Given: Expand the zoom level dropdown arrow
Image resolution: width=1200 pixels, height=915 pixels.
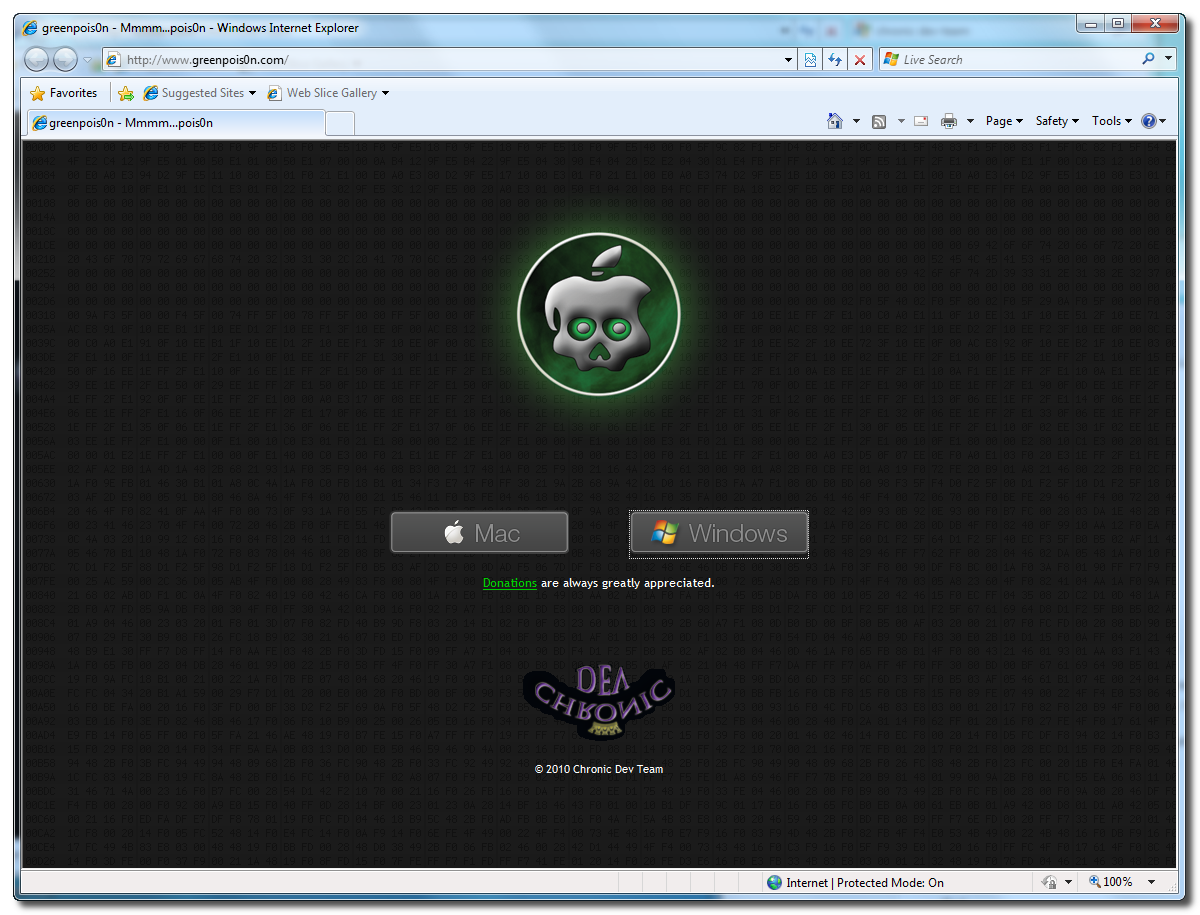Looking at the screenshot, I should [x=1151, y=882].
